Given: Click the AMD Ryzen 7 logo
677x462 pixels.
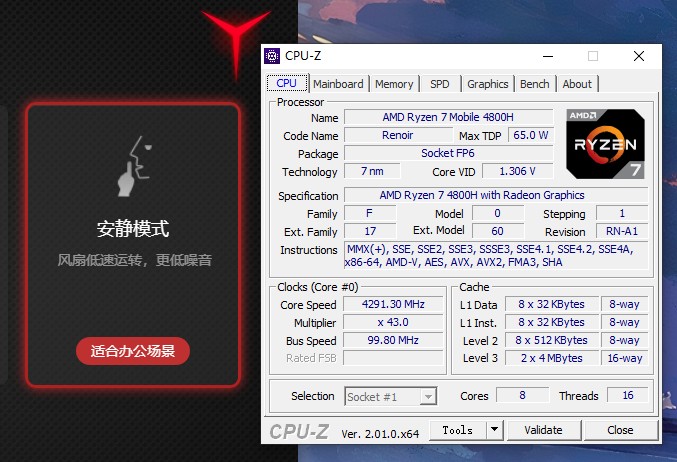Looking at the screenshot, I should pos(605,146).
